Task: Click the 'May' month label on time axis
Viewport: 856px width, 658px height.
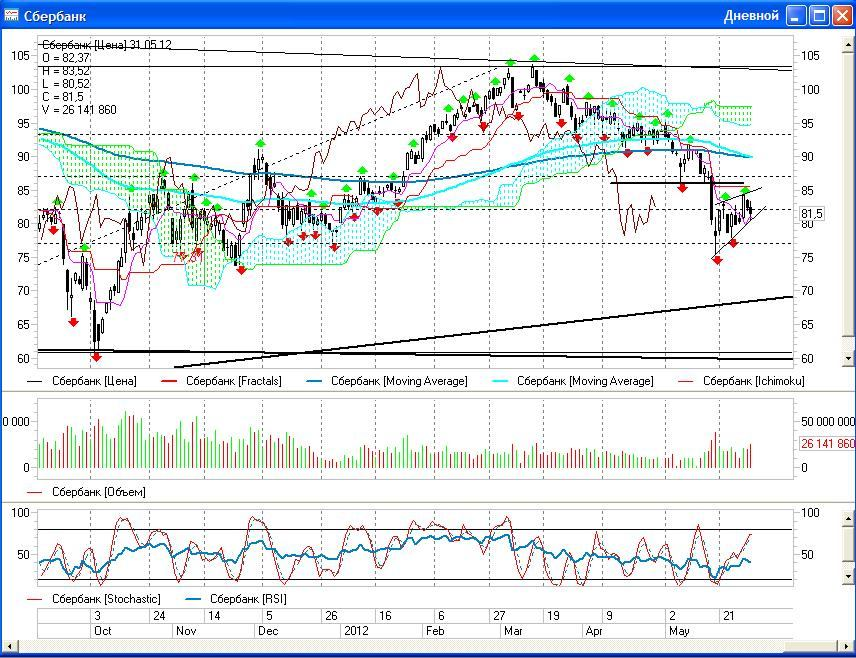Action: coord(679,631)
